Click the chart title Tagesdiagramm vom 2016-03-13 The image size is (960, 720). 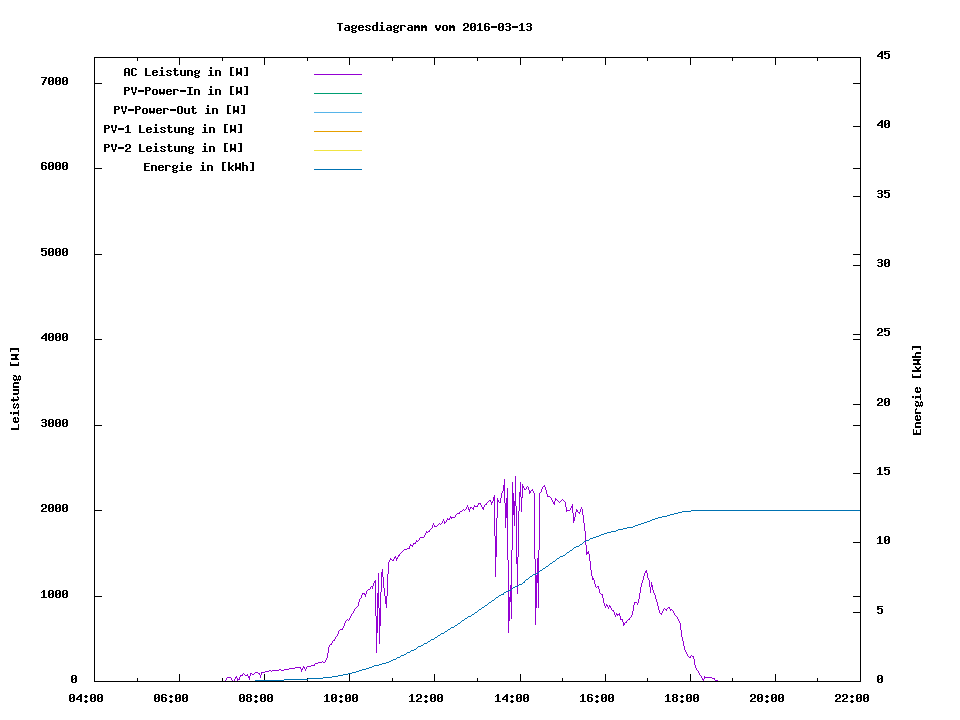click(x=434, y=27)
